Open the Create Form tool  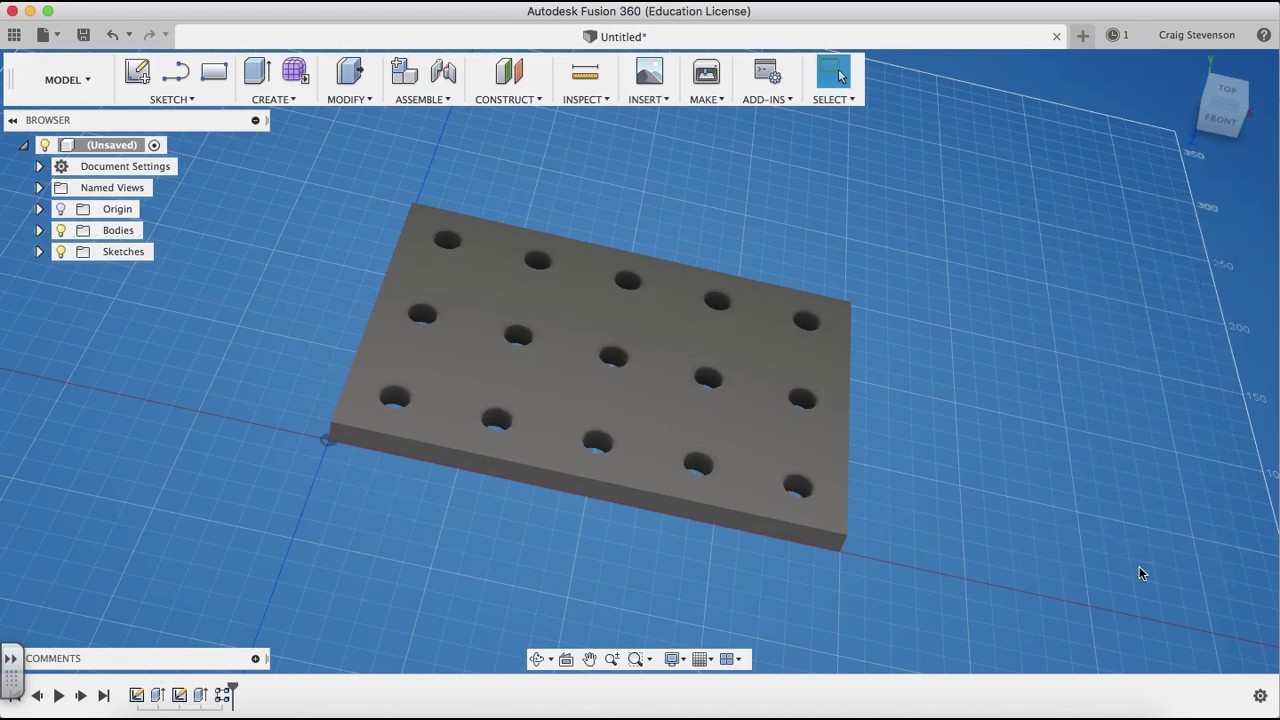pos(295,71)
